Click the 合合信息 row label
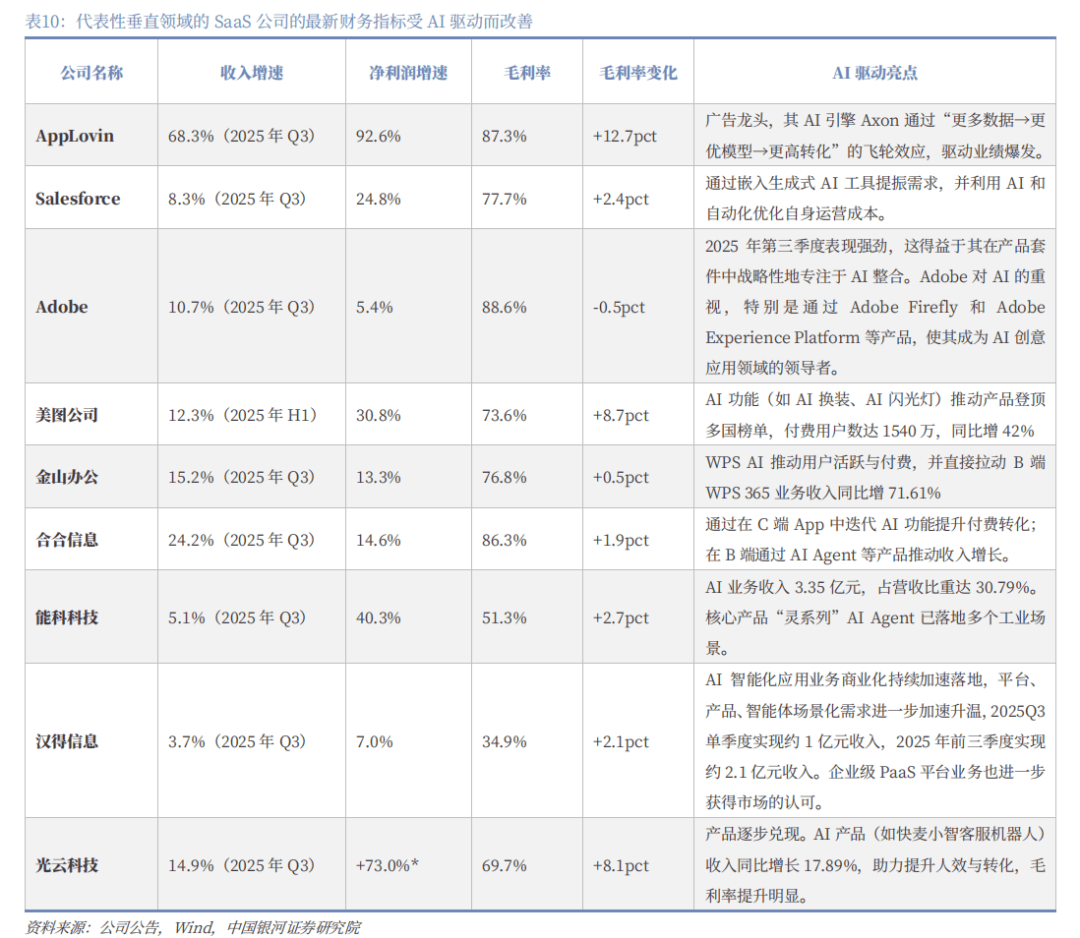 [x=67, y=540]
